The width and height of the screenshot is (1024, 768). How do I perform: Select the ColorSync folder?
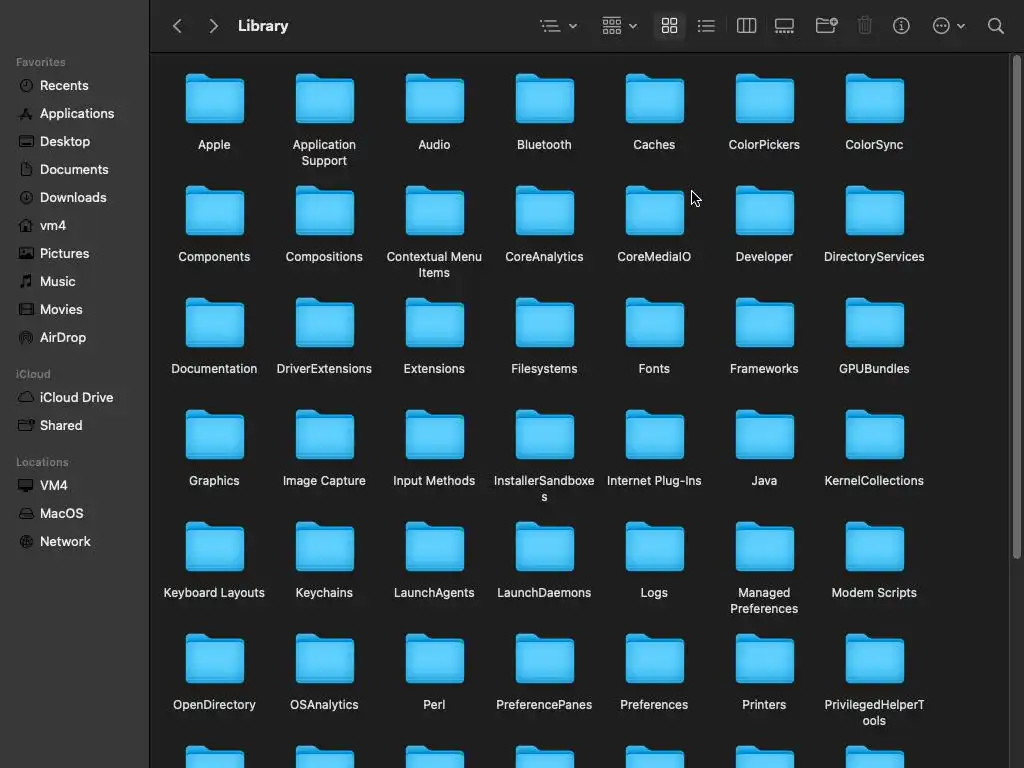click(874, 99)
